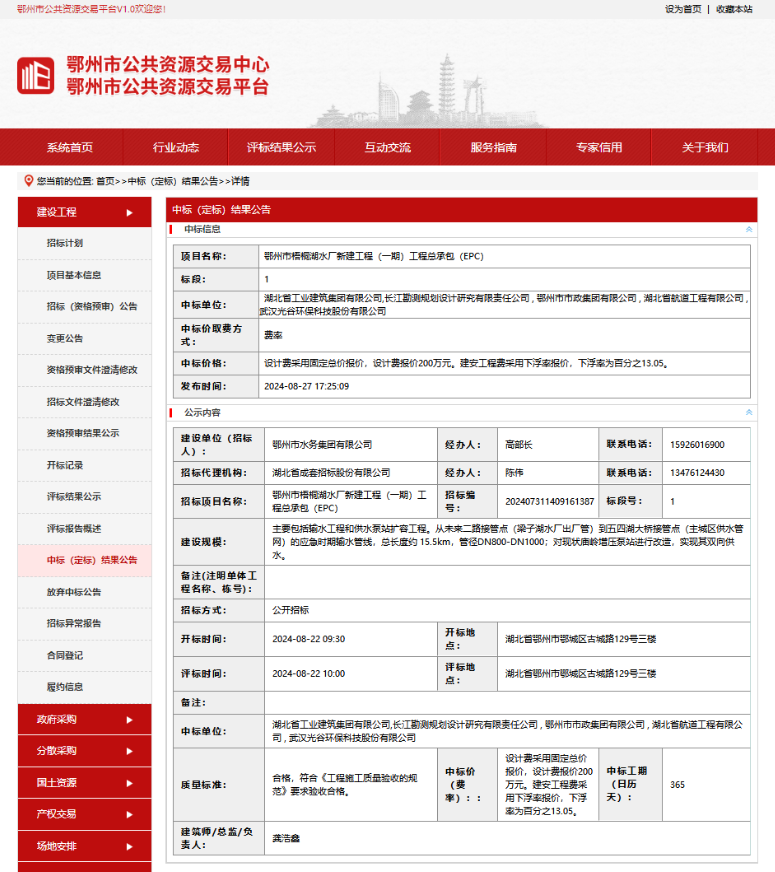
Task: Click project name 鄂州市梧桐湖水厂新建工程 in 中标信息
Action: coord(374,256)
